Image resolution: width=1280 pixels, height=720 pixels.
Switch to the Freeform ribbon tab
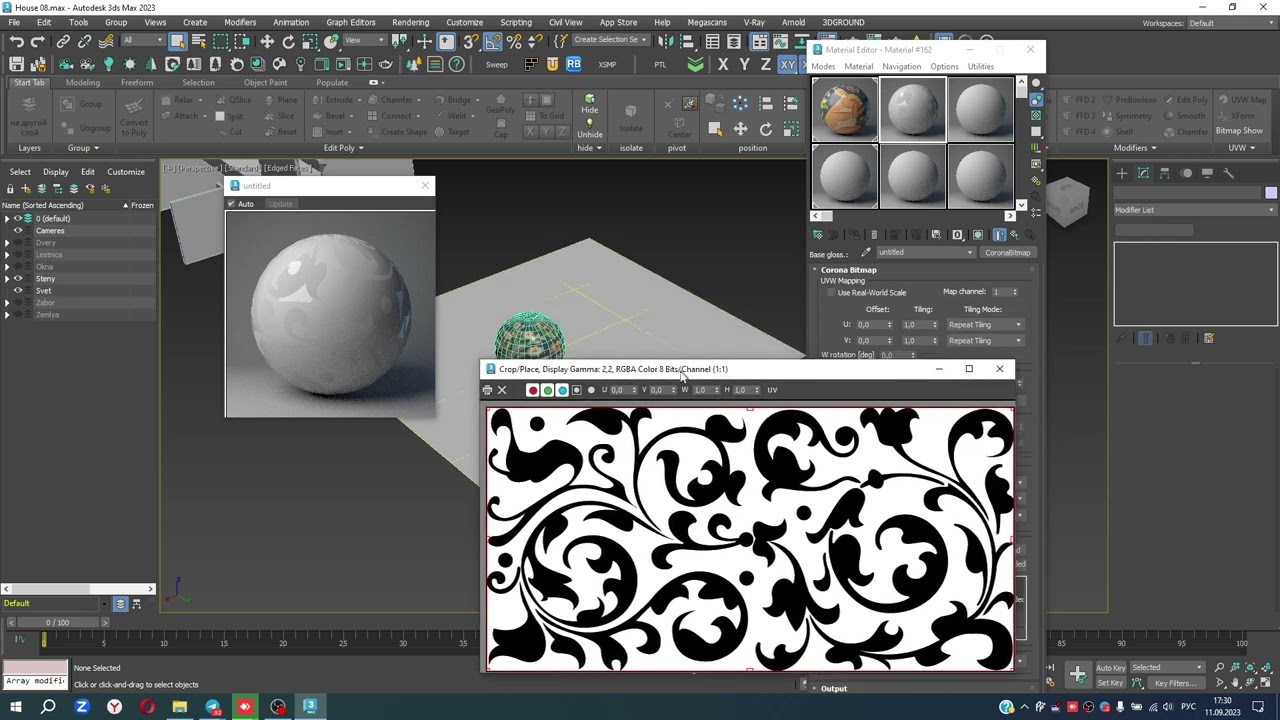137,83
